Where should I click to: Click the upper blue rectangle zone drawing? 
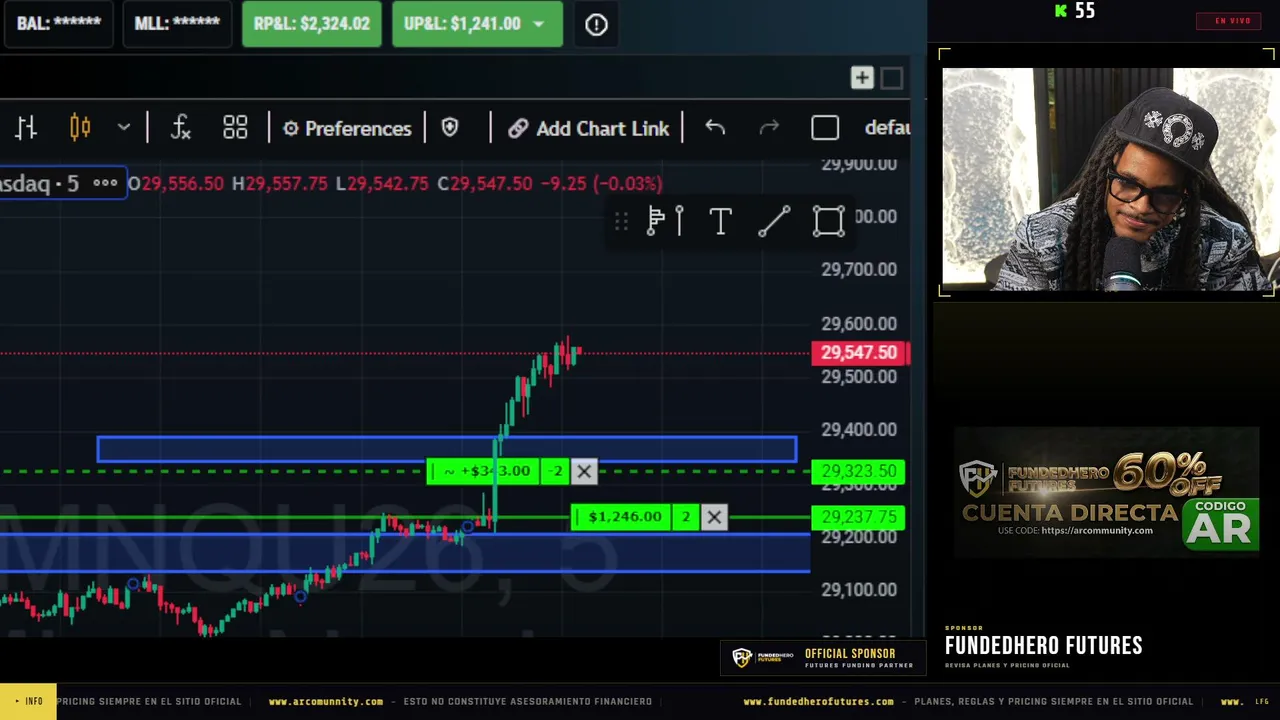pyautogui.click(x=447, y=449)
